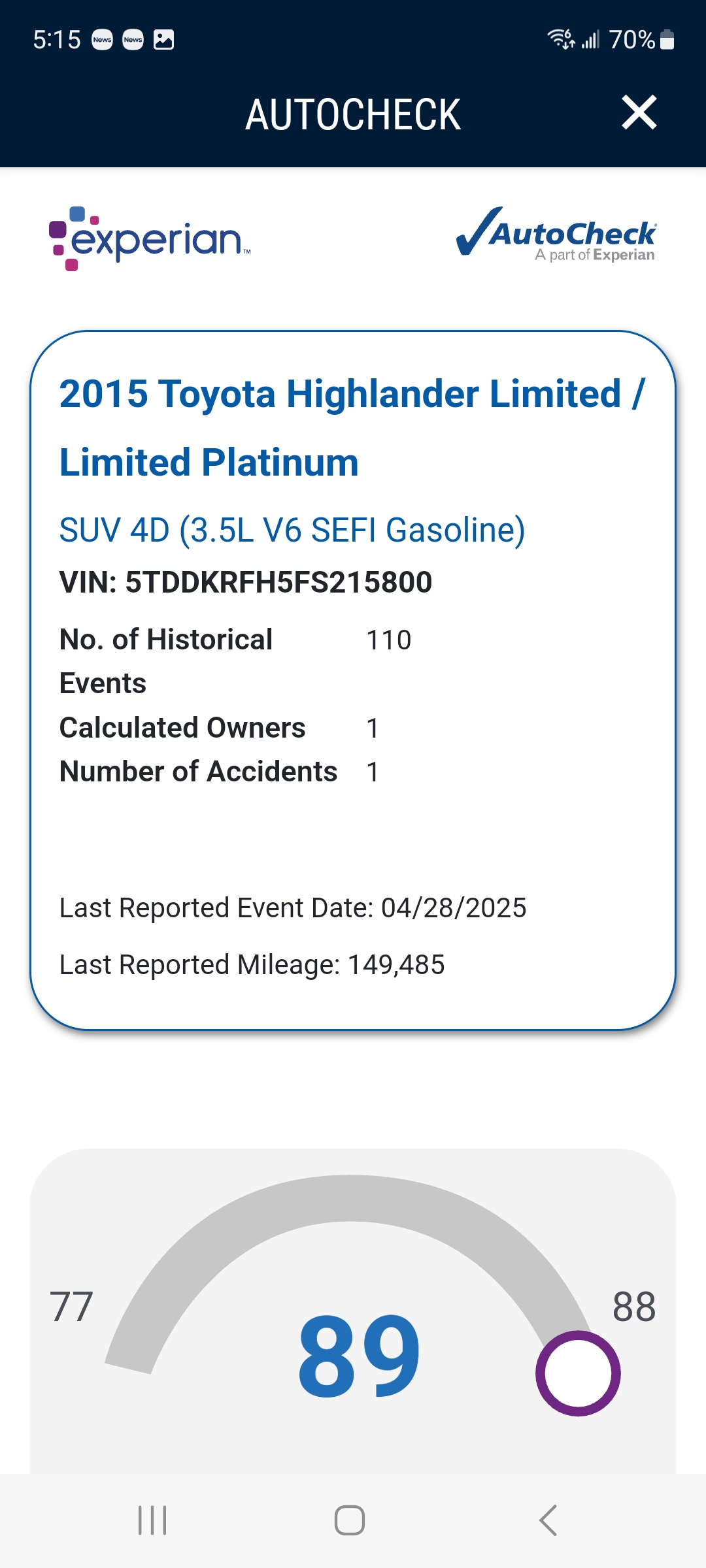Close the AutoCheck report with the X
Screen dimensions: 706x1568
click(x=639, y=112)
